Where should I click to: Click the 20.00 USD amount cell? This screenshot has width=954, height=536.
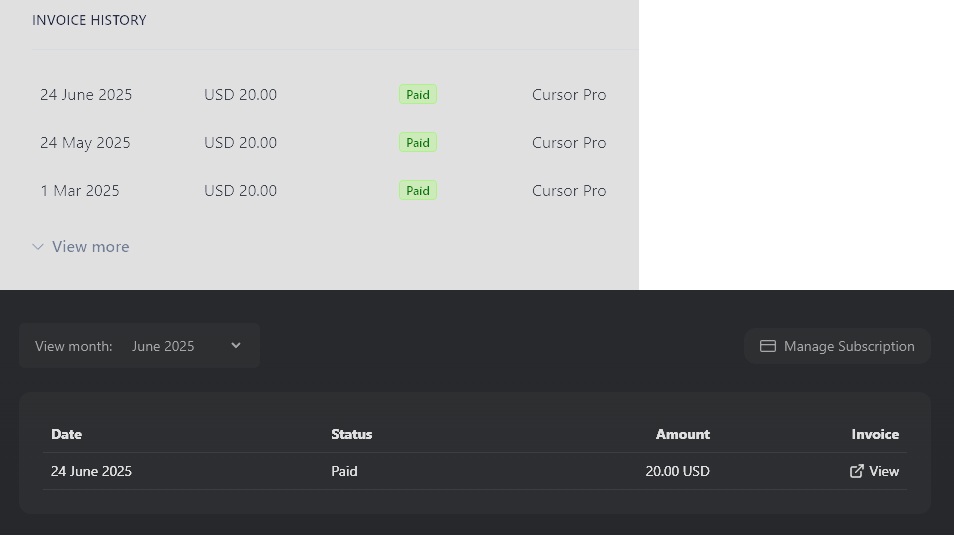coord(677,471)
